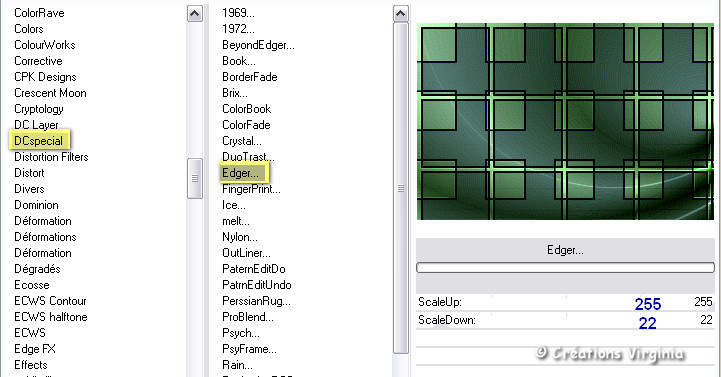Click the up arrow of the filter list scrollbar
Image resolution: width=721 pixels, height=377 pixels.
(401, 14)
